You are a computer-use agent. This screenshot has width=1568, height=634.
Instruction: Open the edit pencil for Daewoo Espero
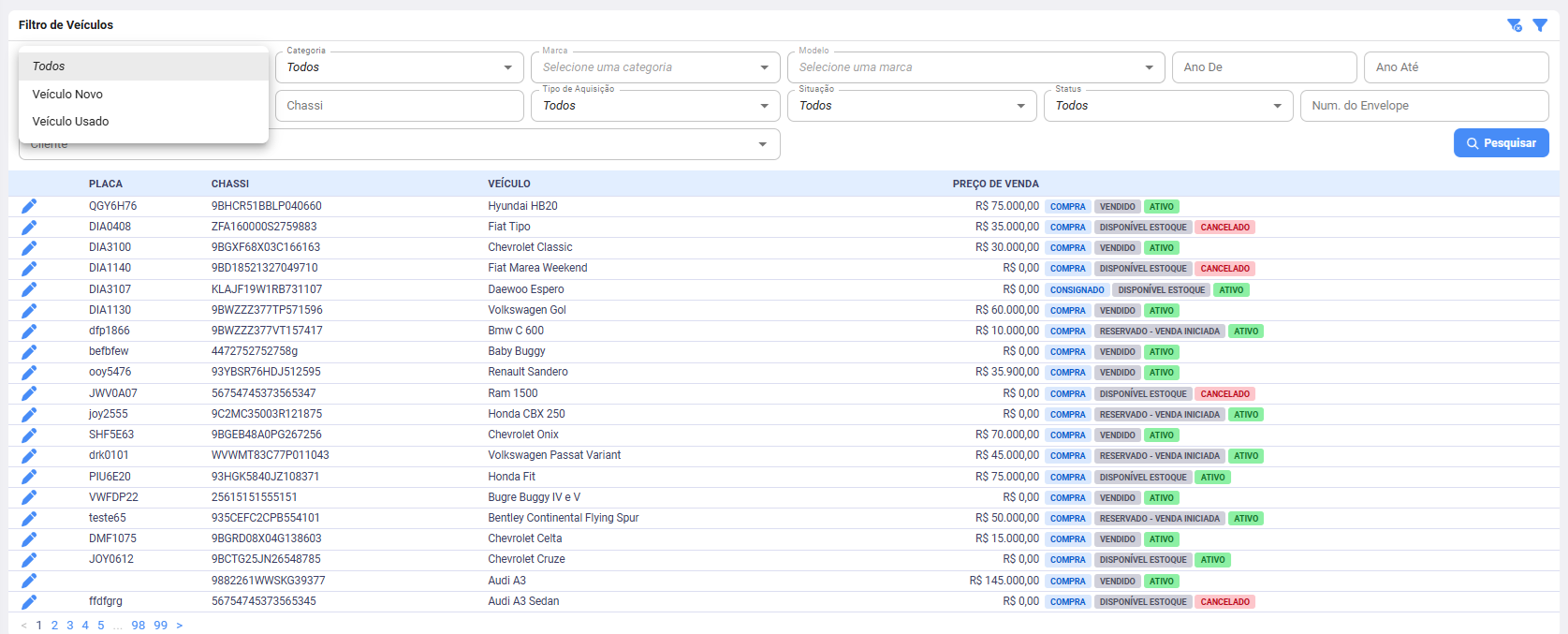29,289
